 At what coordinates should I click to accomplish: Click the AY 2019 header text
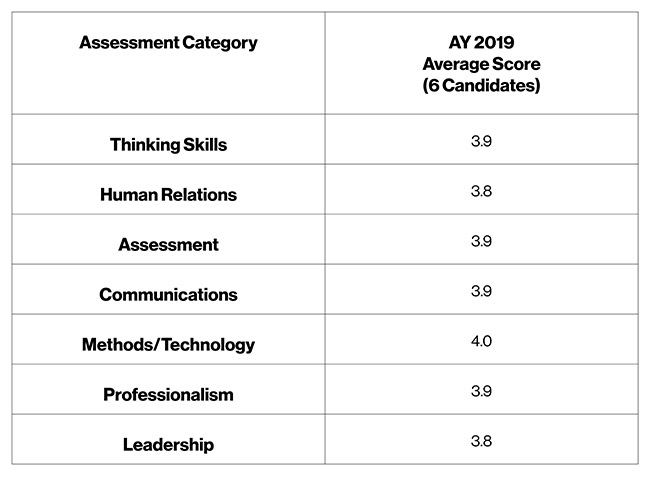click(481, 43)
